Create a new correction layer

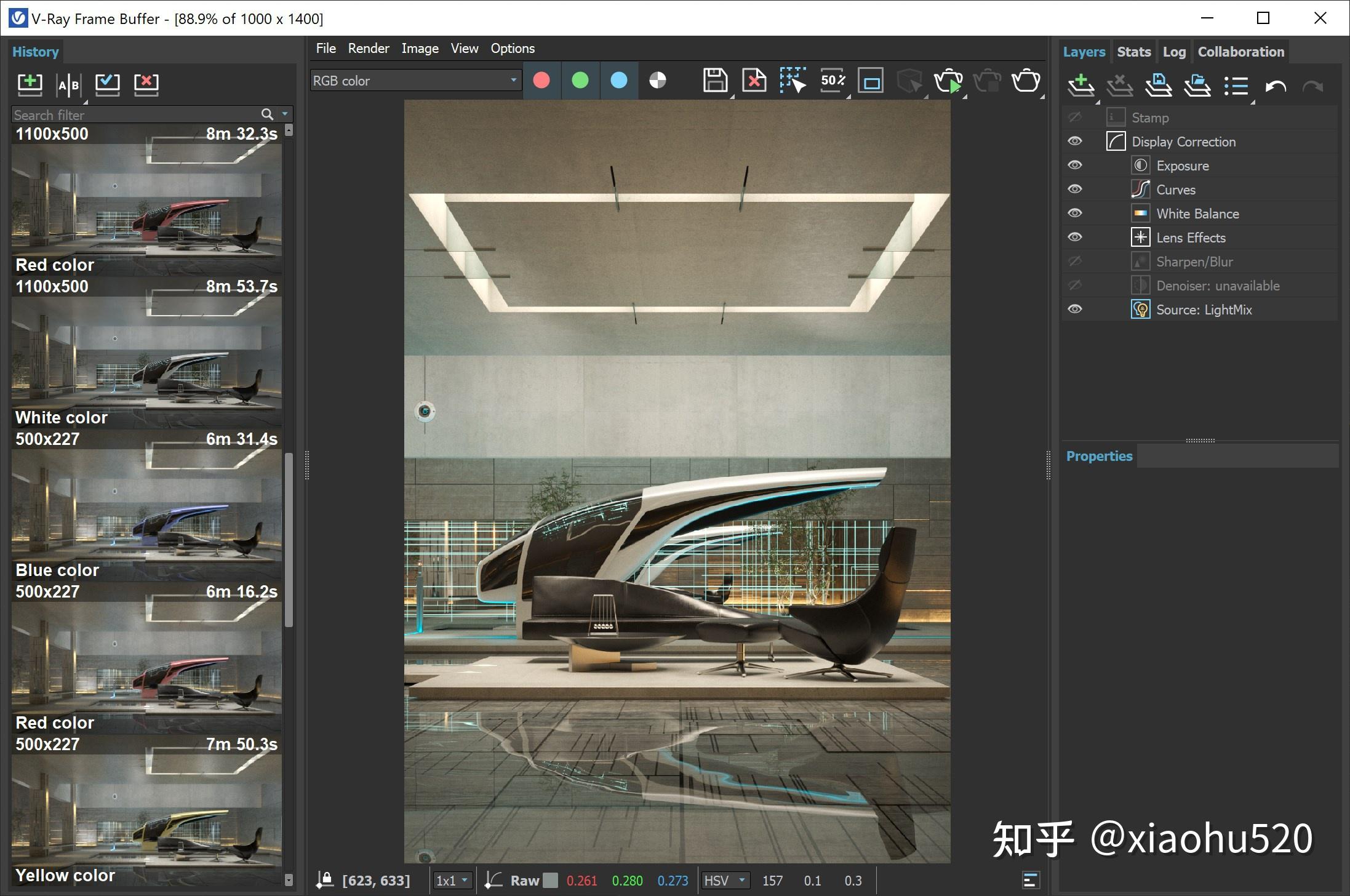(1081, 86)
